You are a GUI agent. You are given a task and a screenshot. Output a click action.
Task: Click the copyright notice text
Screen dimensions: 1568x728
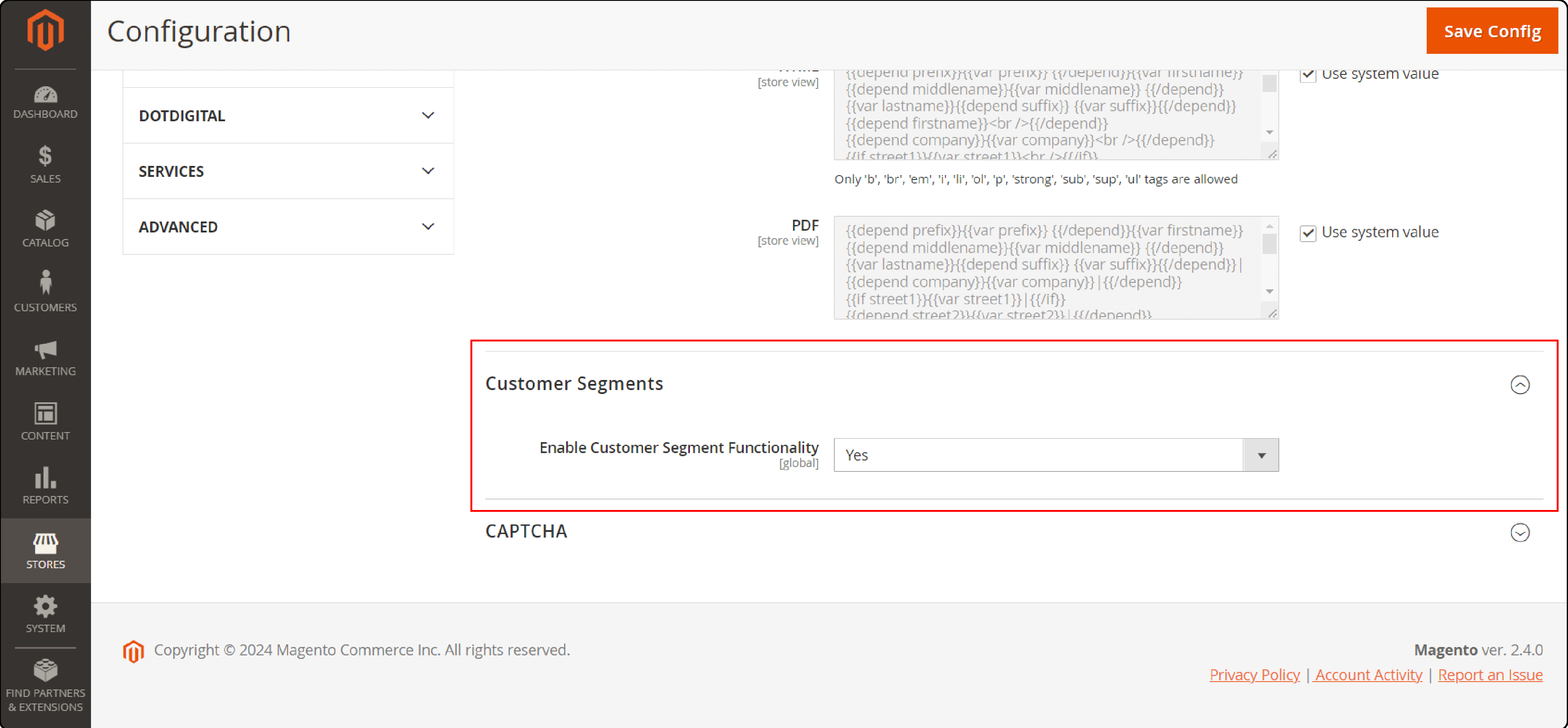(361, 650)
